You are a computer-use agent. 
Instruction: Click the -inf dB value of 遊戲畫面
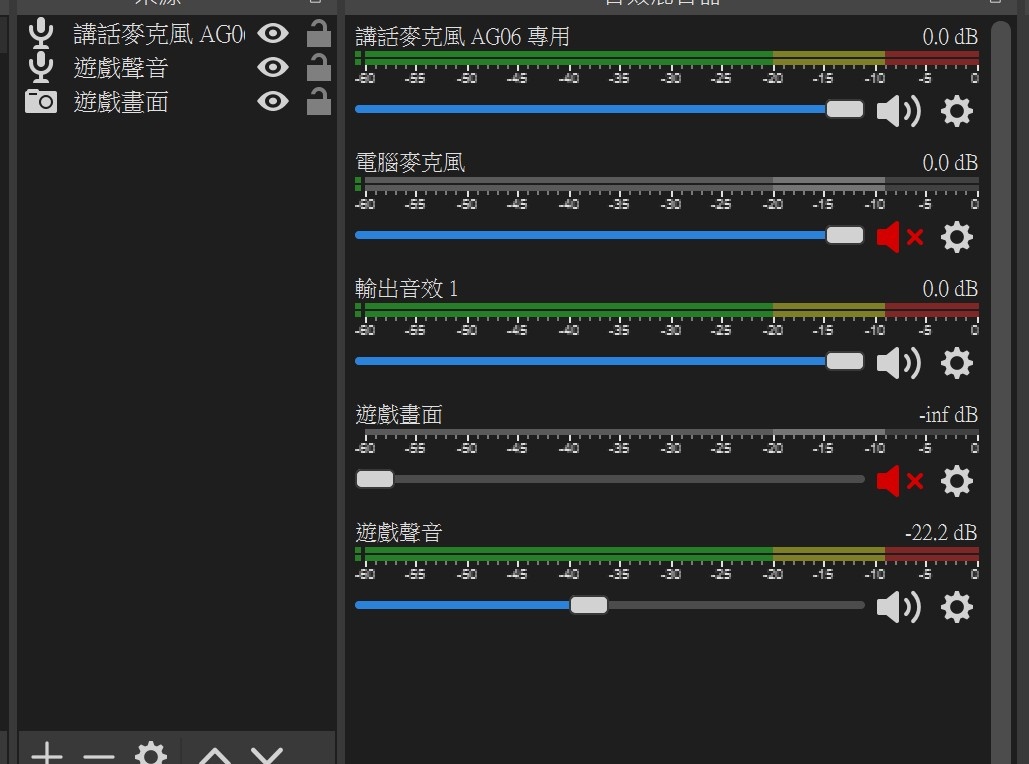point(948,415)
